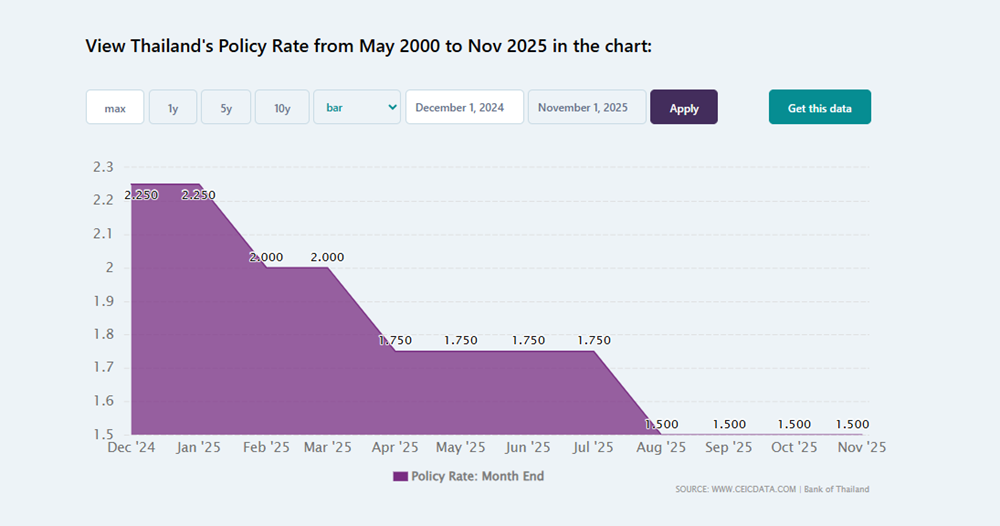Viewport: 1000px width, 526px height.
Task: Select the 1y time range
Action: tap(173, 108)
